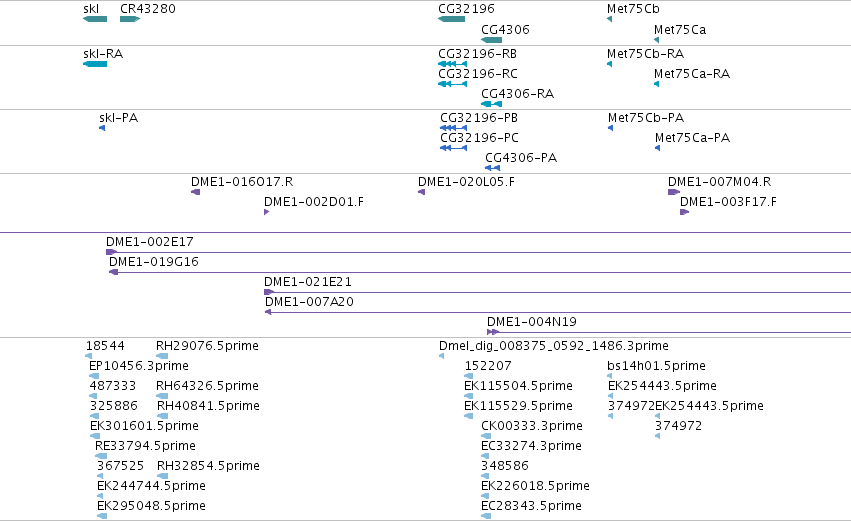Select the Met75Cb gene

click(x=609, y=19)
